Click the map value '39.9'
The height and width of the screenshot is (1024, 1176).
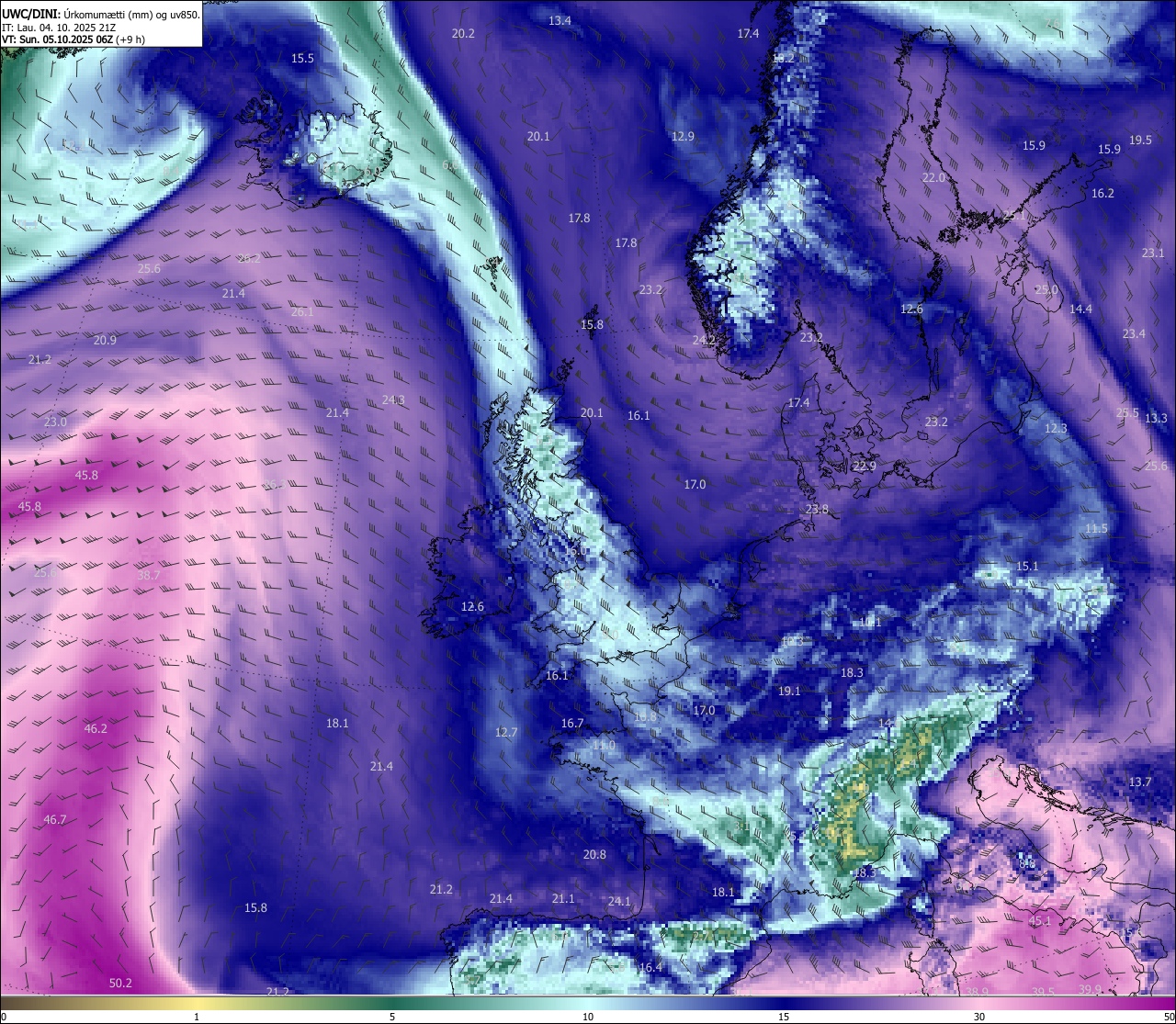[x=1090, y=989]
